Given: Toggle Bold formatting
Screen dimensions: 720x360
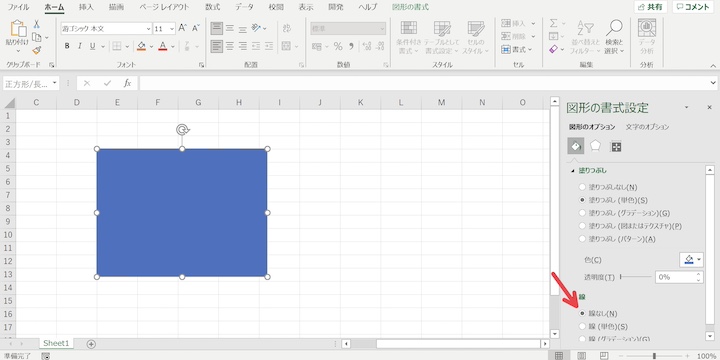Looking at the screenshot, I should [67, 46].
